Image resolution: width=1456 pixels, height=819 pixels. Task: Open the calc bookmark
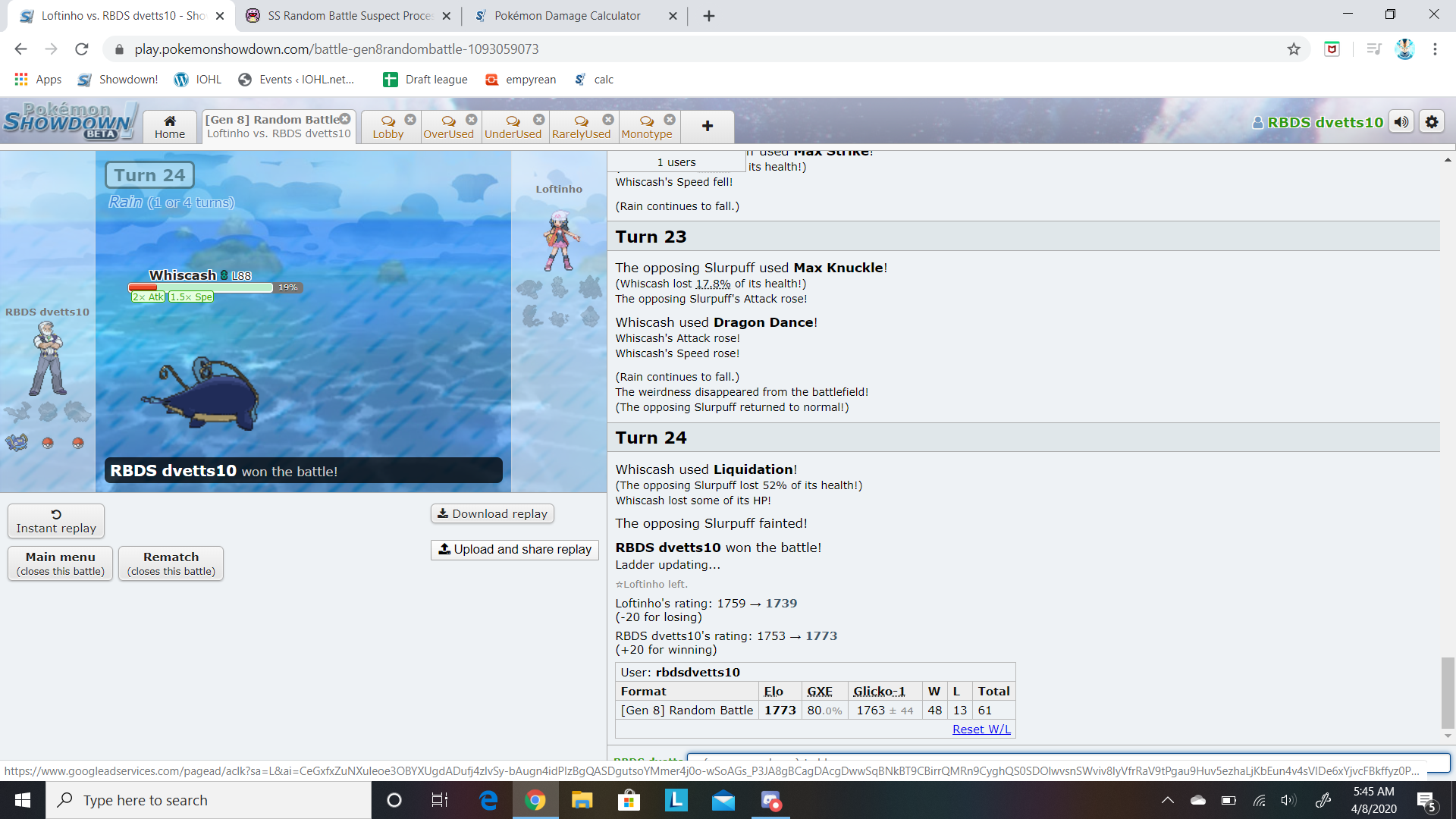click(x=594, y=79)
